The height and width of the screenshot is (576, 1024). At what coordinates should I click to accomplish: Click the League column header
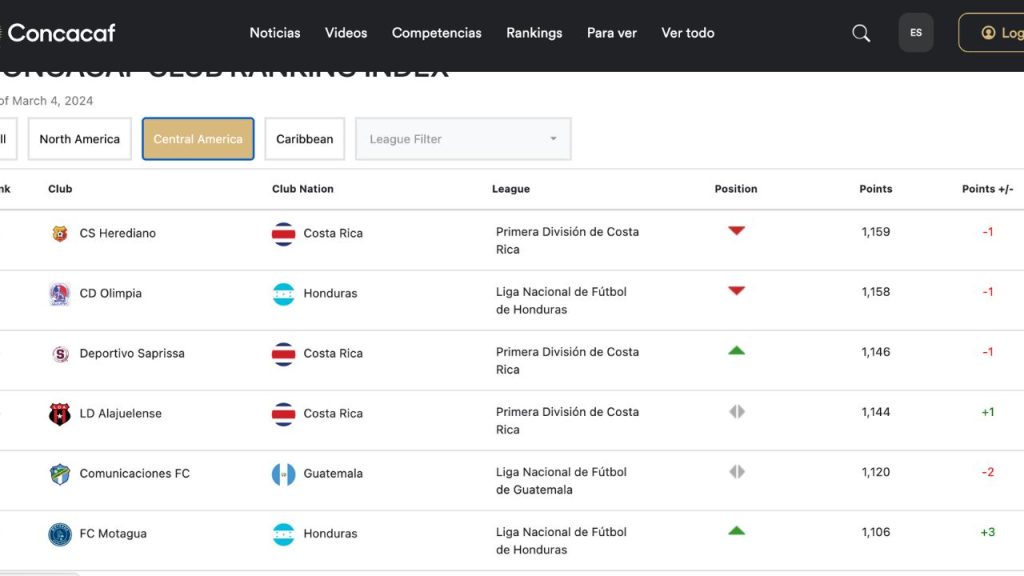click(511, 189)
